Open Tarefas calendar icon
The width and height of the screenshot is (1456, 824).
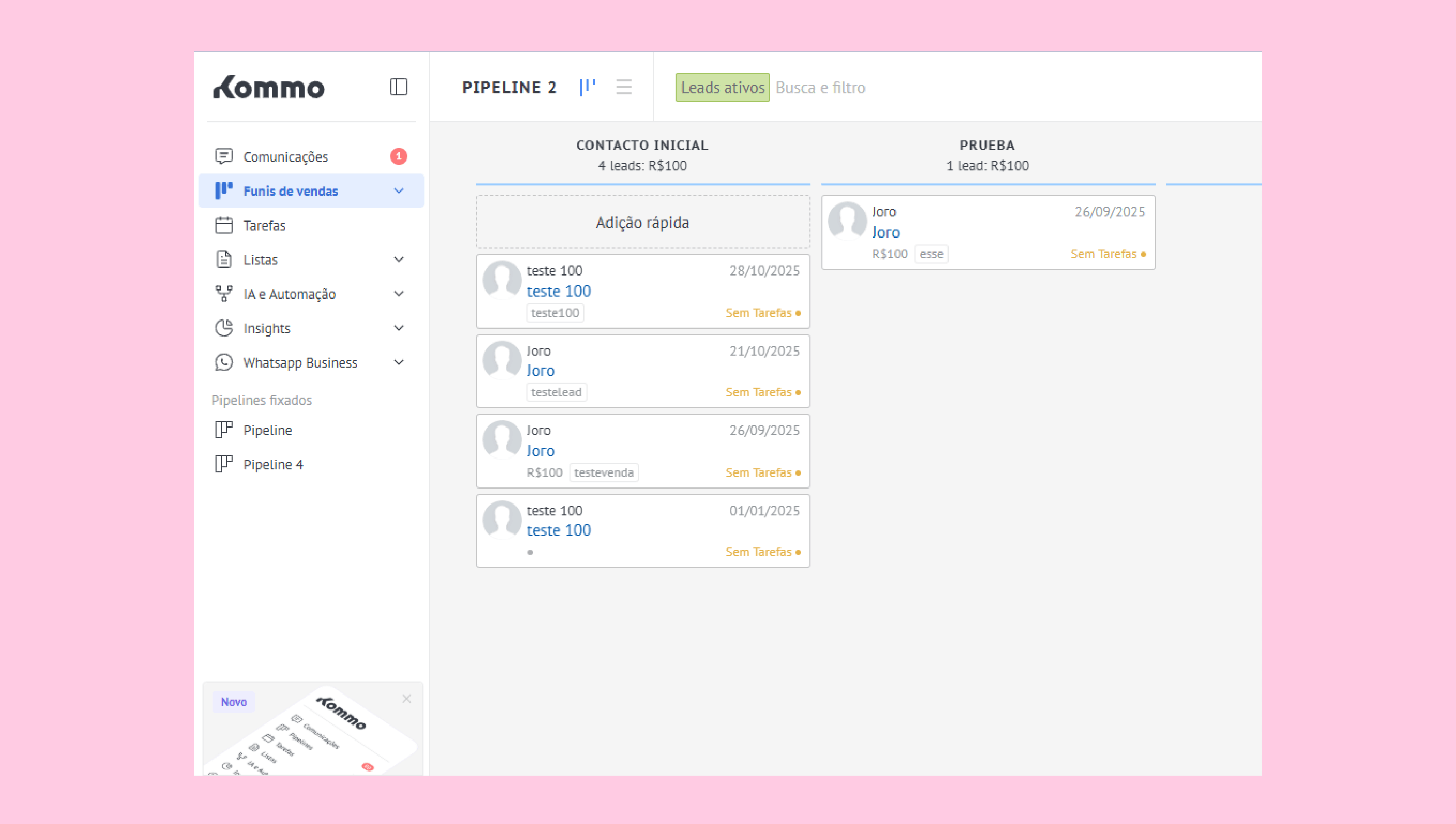click(x=224, y=225)
